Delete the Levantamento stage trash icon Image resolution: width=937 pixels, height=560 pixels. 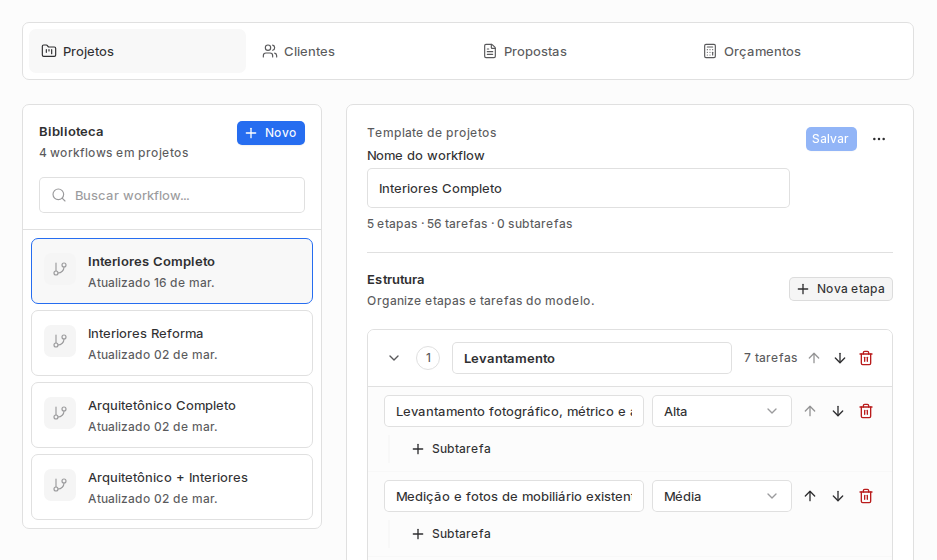click(866, 358)
